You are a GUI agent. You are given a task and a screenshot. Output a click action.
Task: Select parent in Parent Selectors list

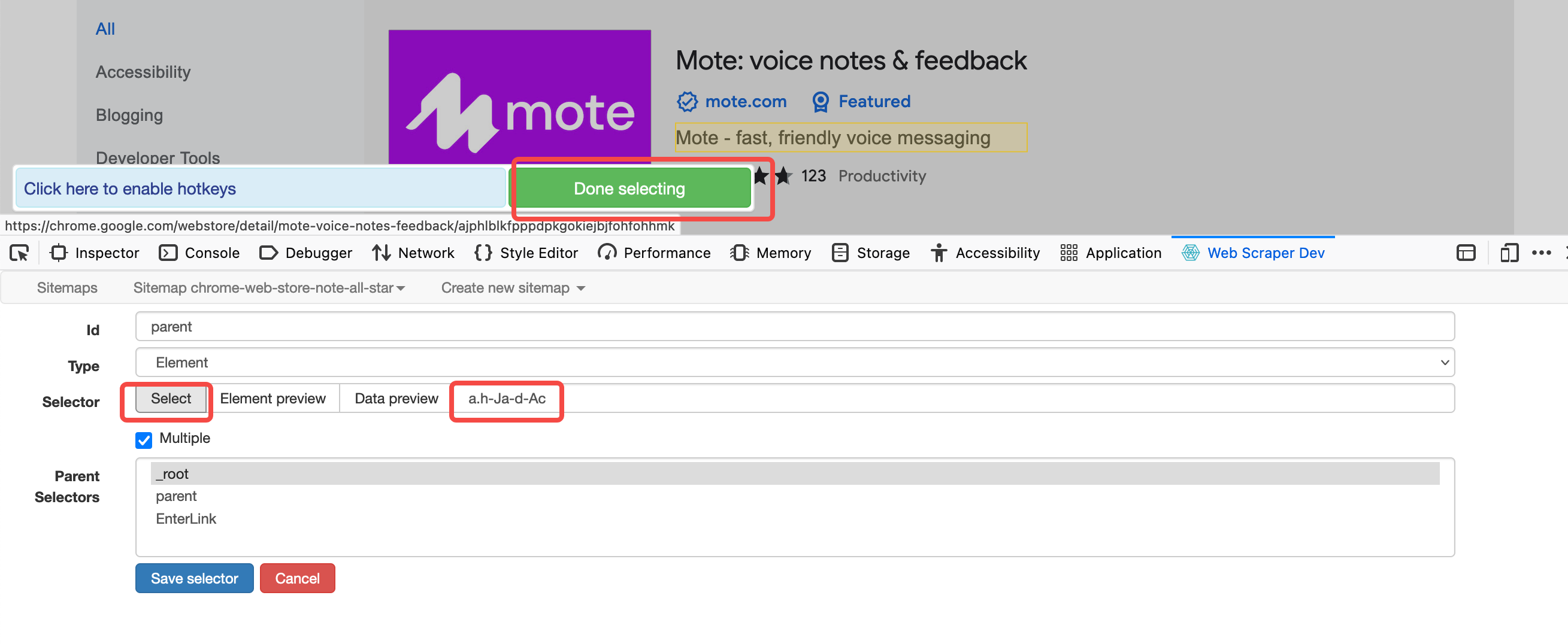coord(794,496)
